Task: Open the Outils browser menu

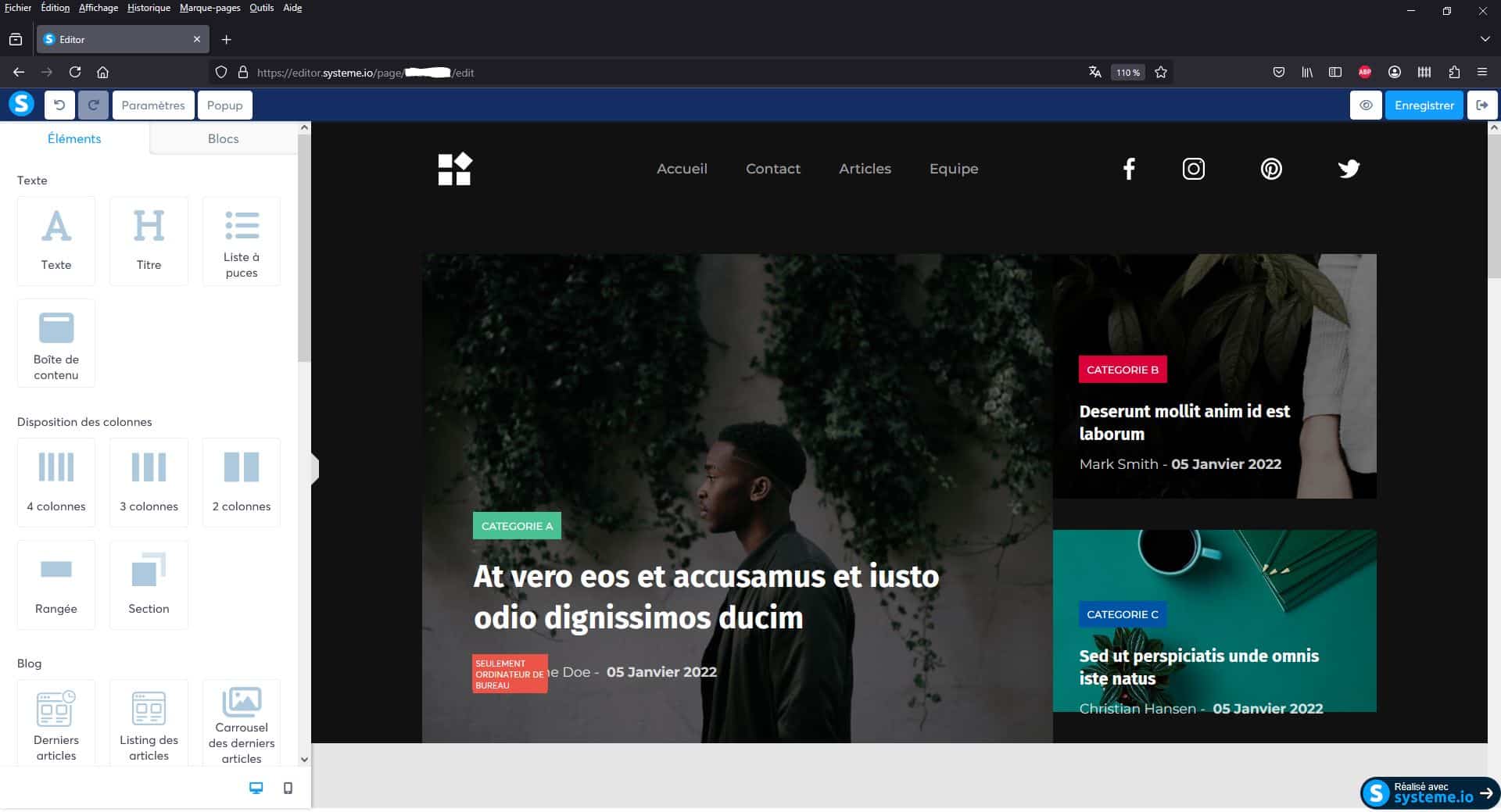Action: [261, 8]
